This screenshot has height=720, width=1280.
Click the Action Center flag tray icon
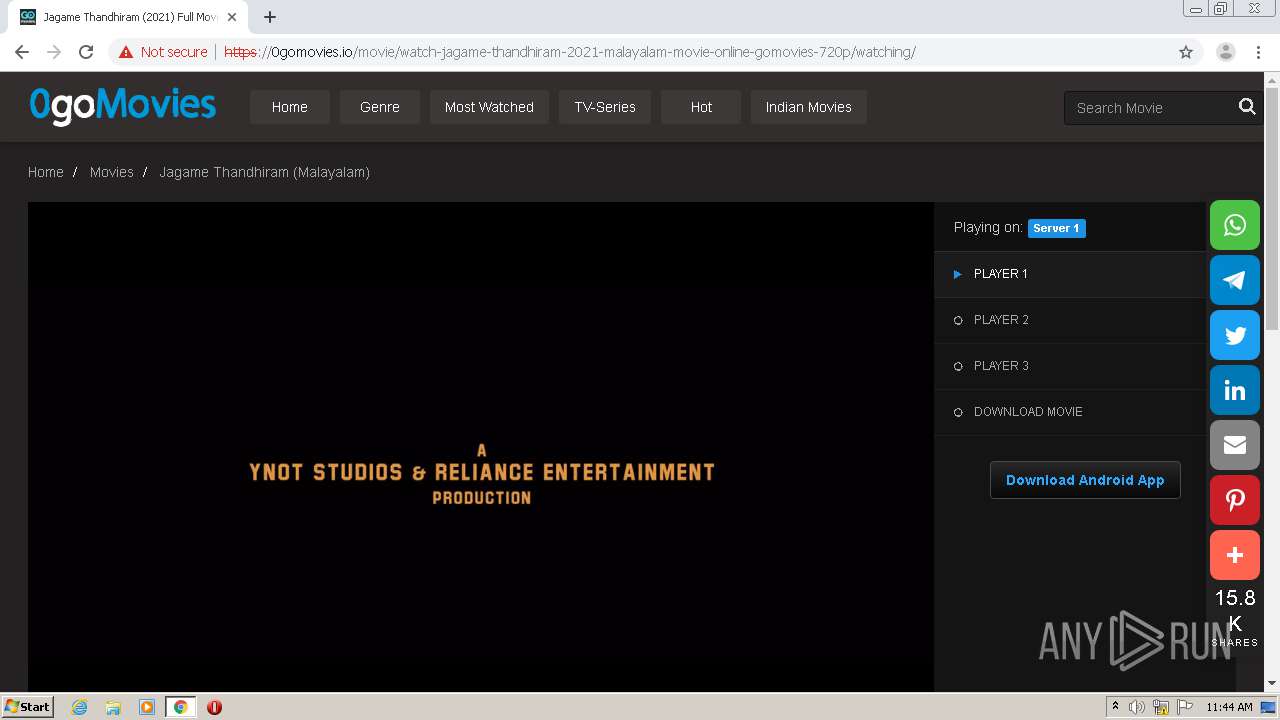coord(1185,707)
